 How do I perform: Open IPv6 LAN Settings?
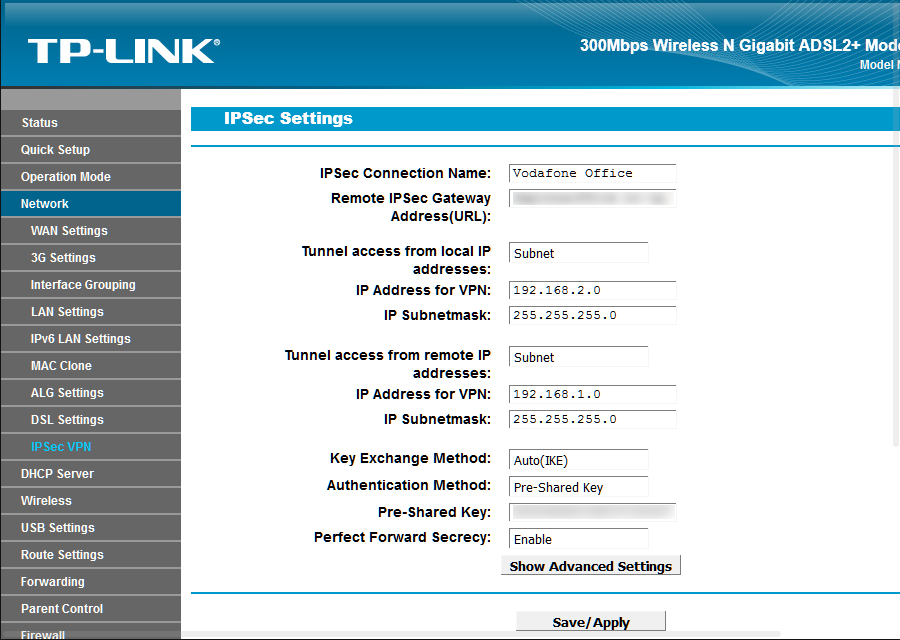pyautogui.click(x=91, y=339)
